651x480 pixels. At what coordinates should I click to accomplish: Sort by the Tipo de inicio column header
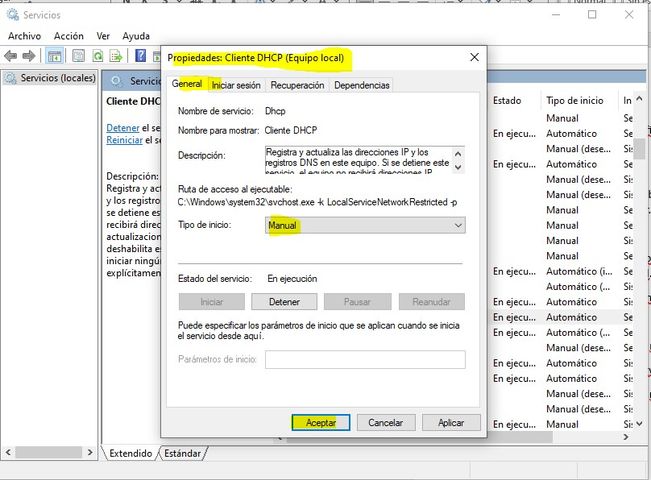tap(575, 100)
